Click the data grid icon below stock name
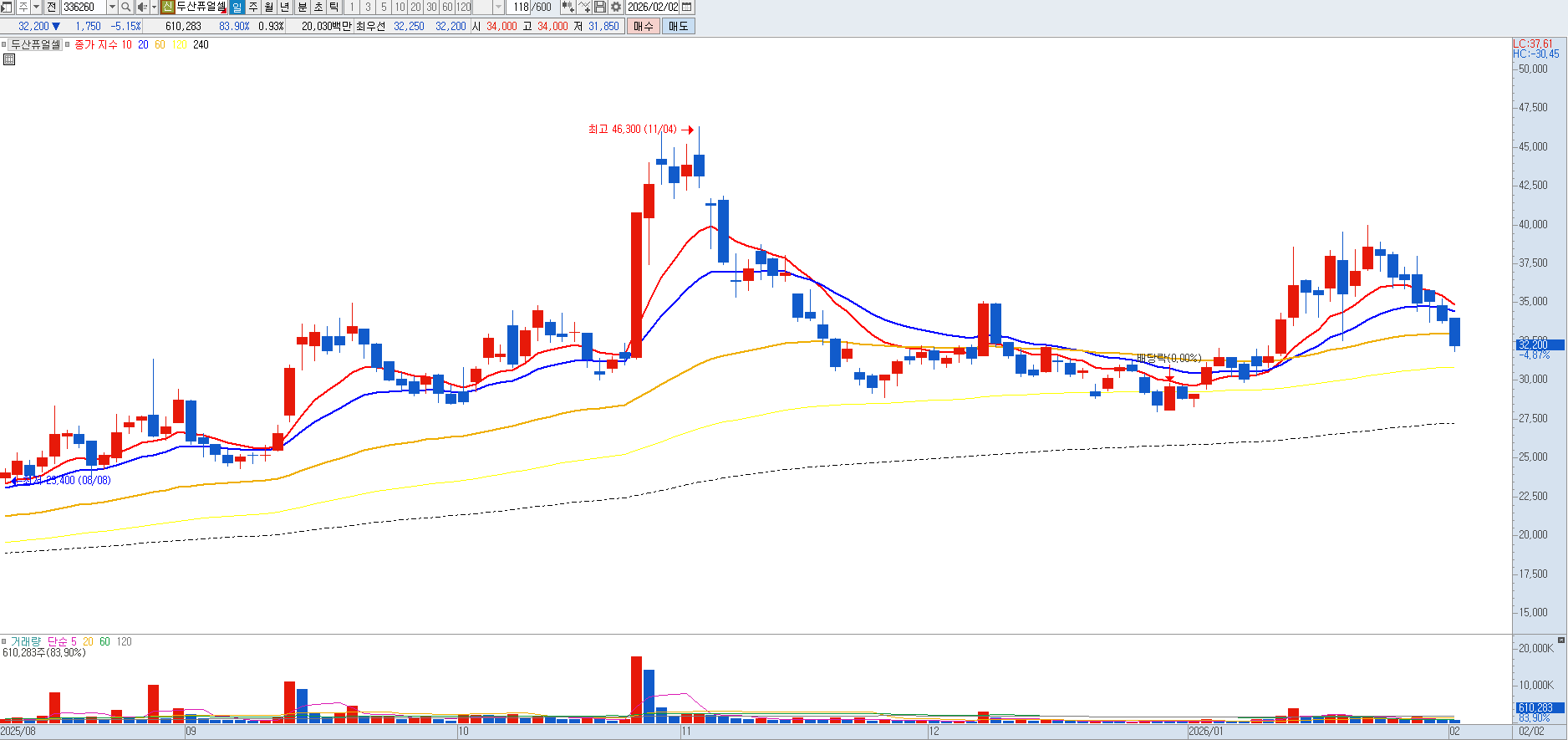Screen dimensions: 1568x740 coord(9,59)
